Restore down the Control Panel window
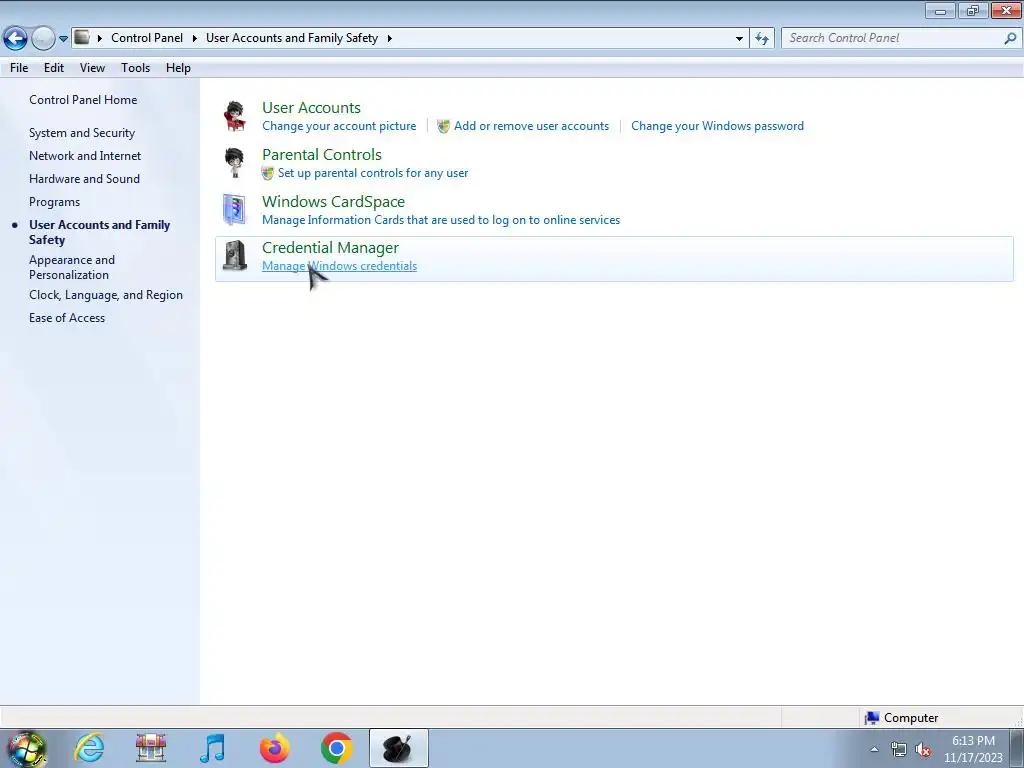 972,11
